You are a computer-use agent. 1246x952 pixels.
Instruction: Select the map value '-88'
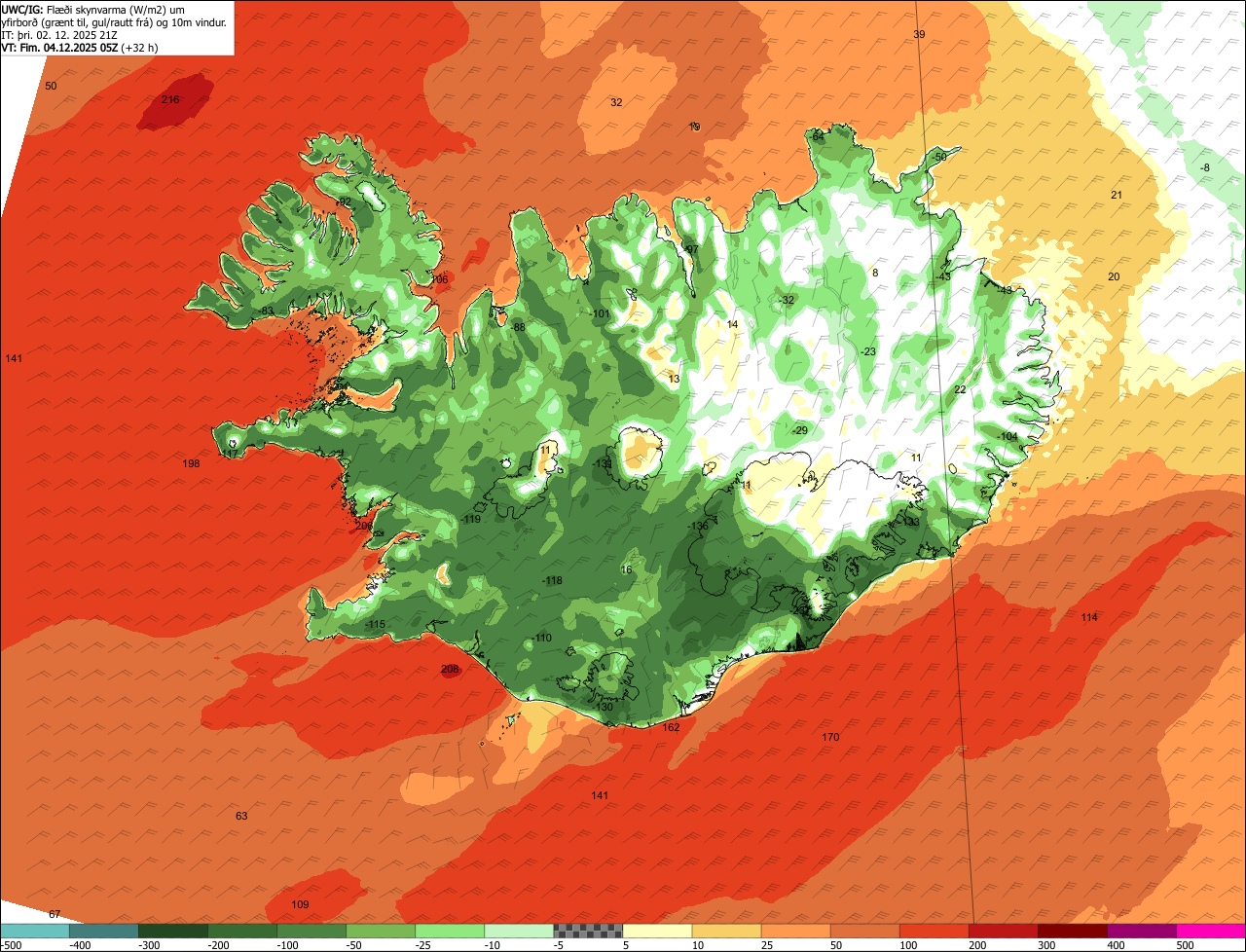pos(518,327)
